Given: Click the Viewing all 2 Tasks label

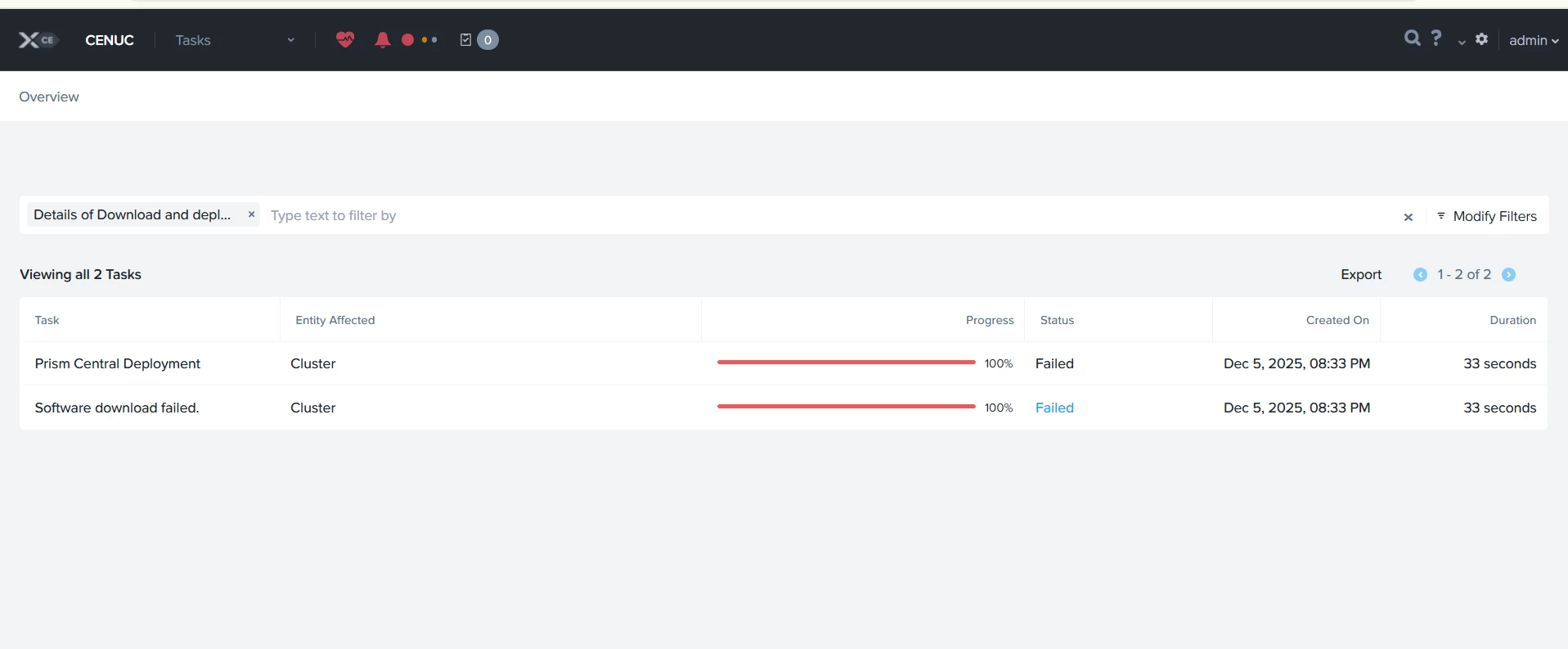Looking at the screenshot, I should (x=80, y=274).
